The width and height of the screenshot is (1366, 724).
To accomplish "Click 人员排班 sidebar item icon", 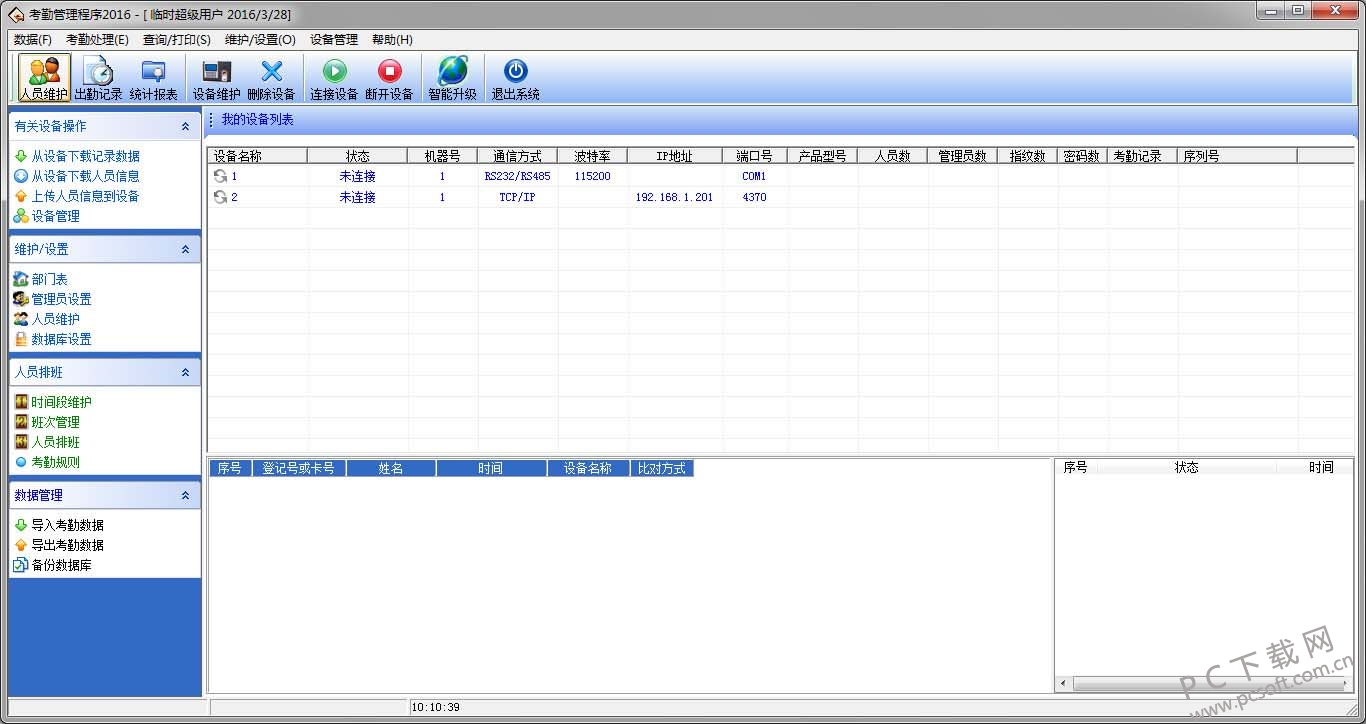I will [21, 442].
